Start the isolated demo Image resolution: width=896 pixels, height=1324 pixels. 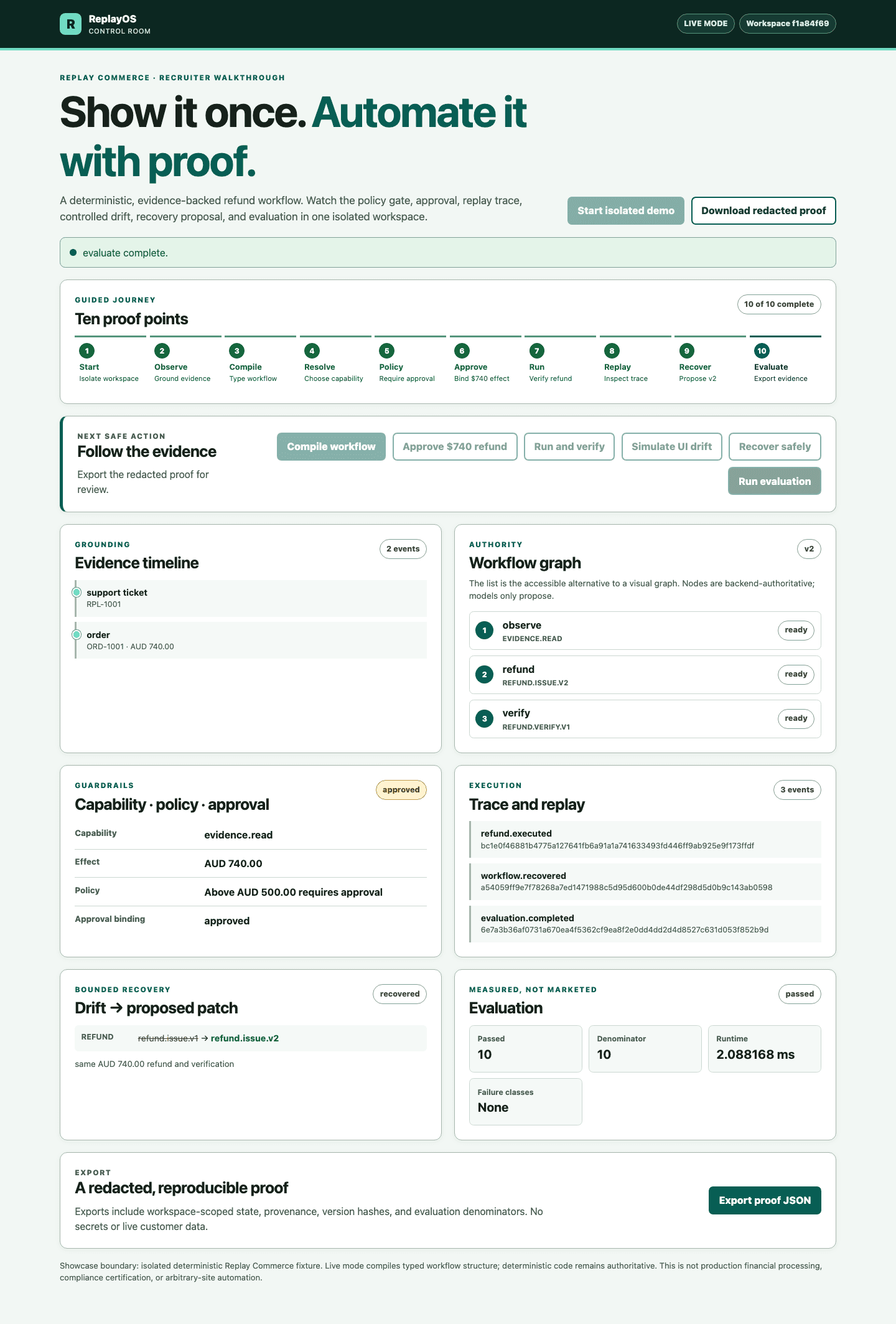[626, 210]
